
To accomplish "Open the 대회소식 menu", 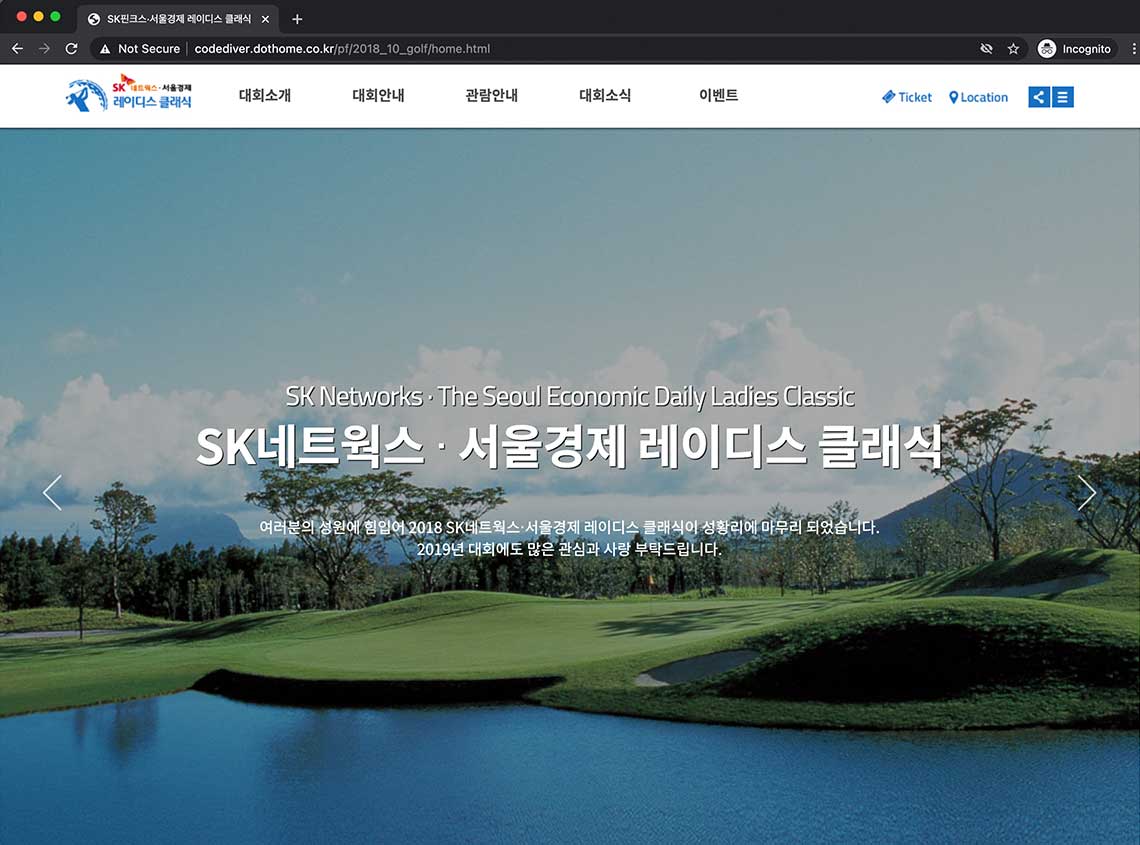I will [605, 95].
